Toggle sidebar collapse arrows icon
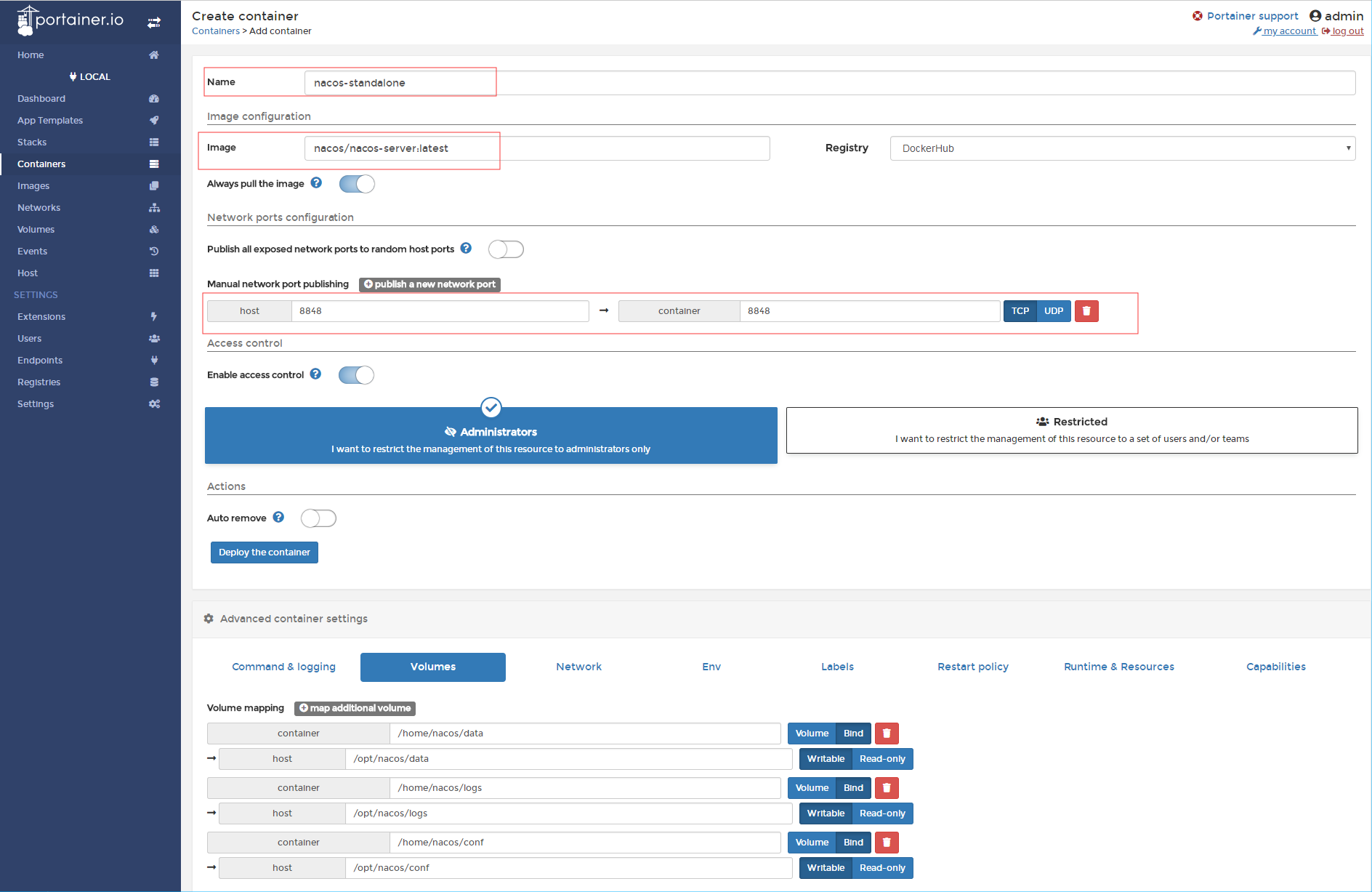 [x=154, y=23]
